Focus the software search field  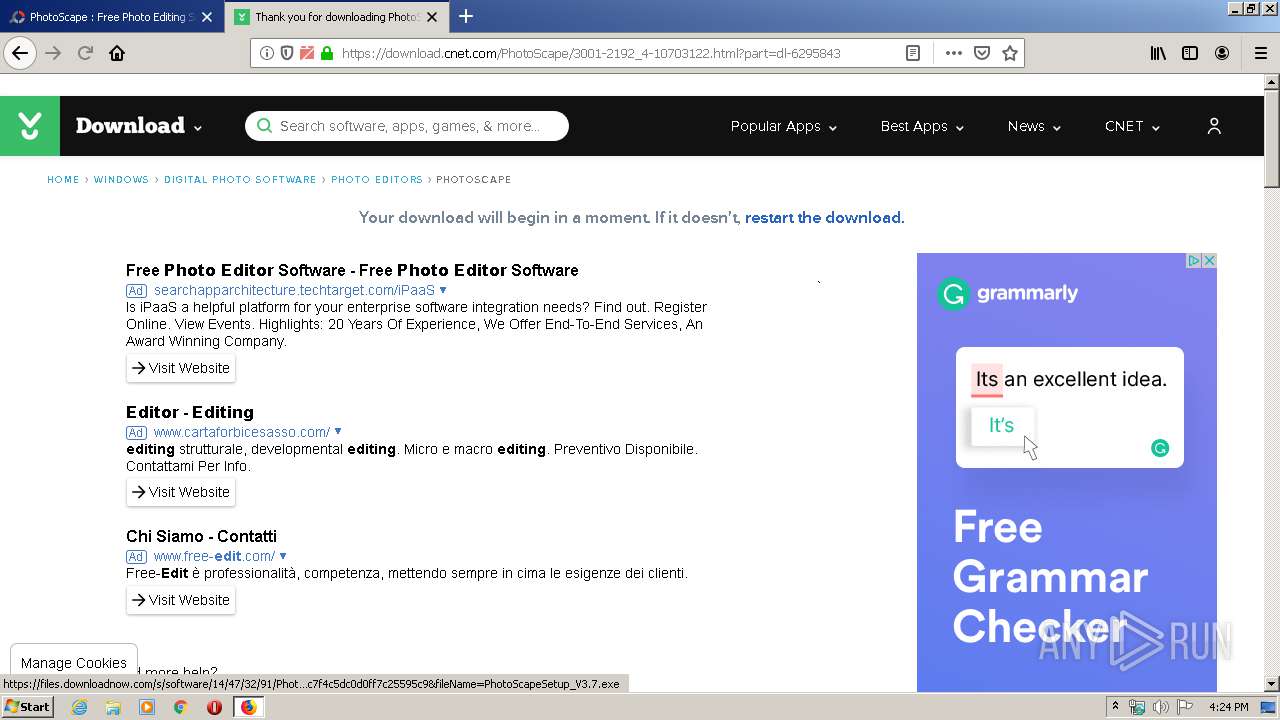coord(407,126)
